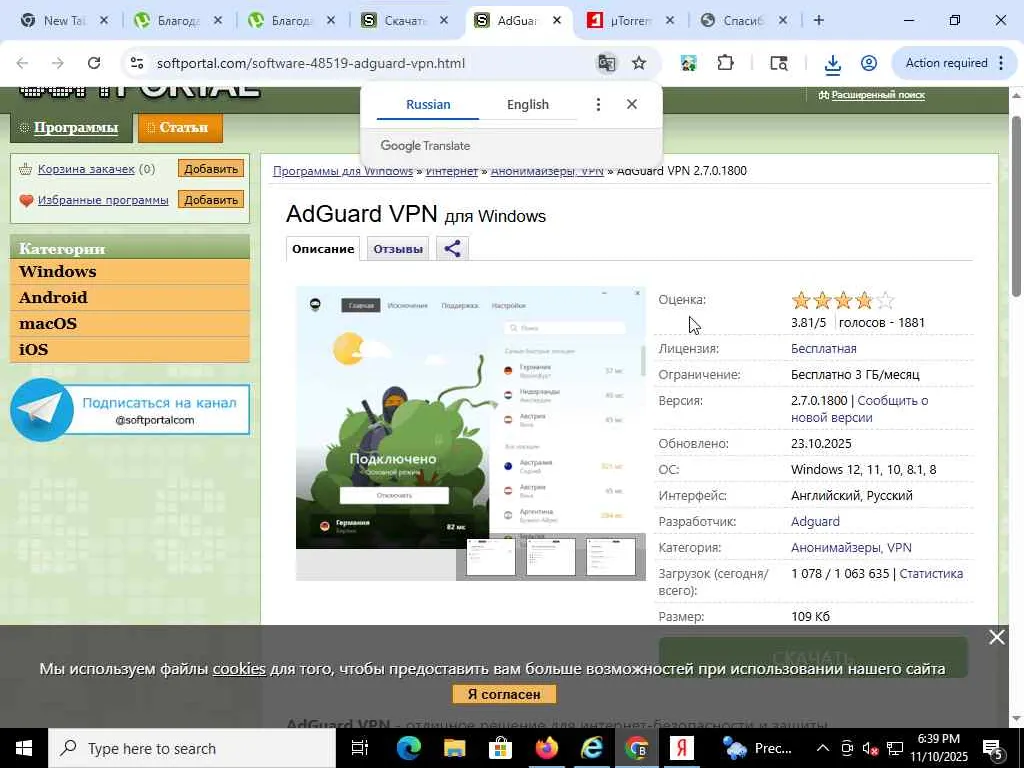Click the page vertical scrollbar
The image size is (1024, 768).
click(x=1016, y=206)
